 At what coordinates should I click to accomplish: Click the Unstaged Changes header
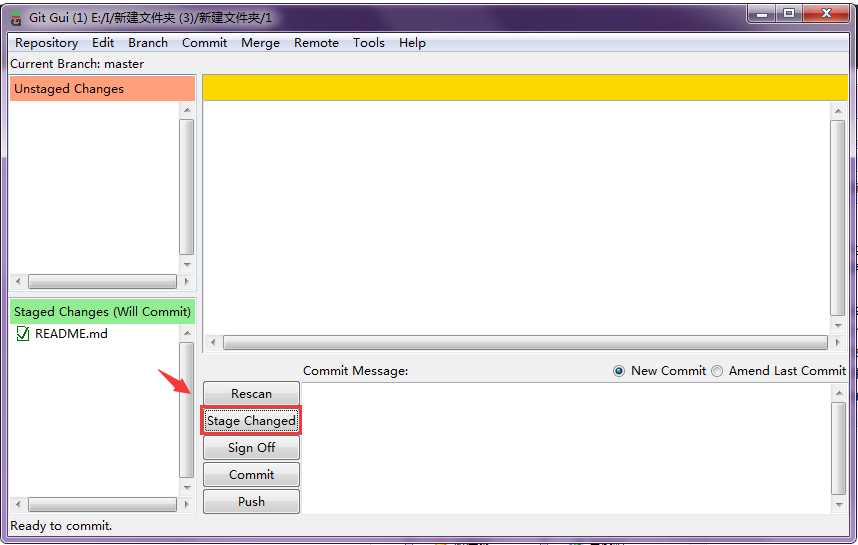click(102, 89)
